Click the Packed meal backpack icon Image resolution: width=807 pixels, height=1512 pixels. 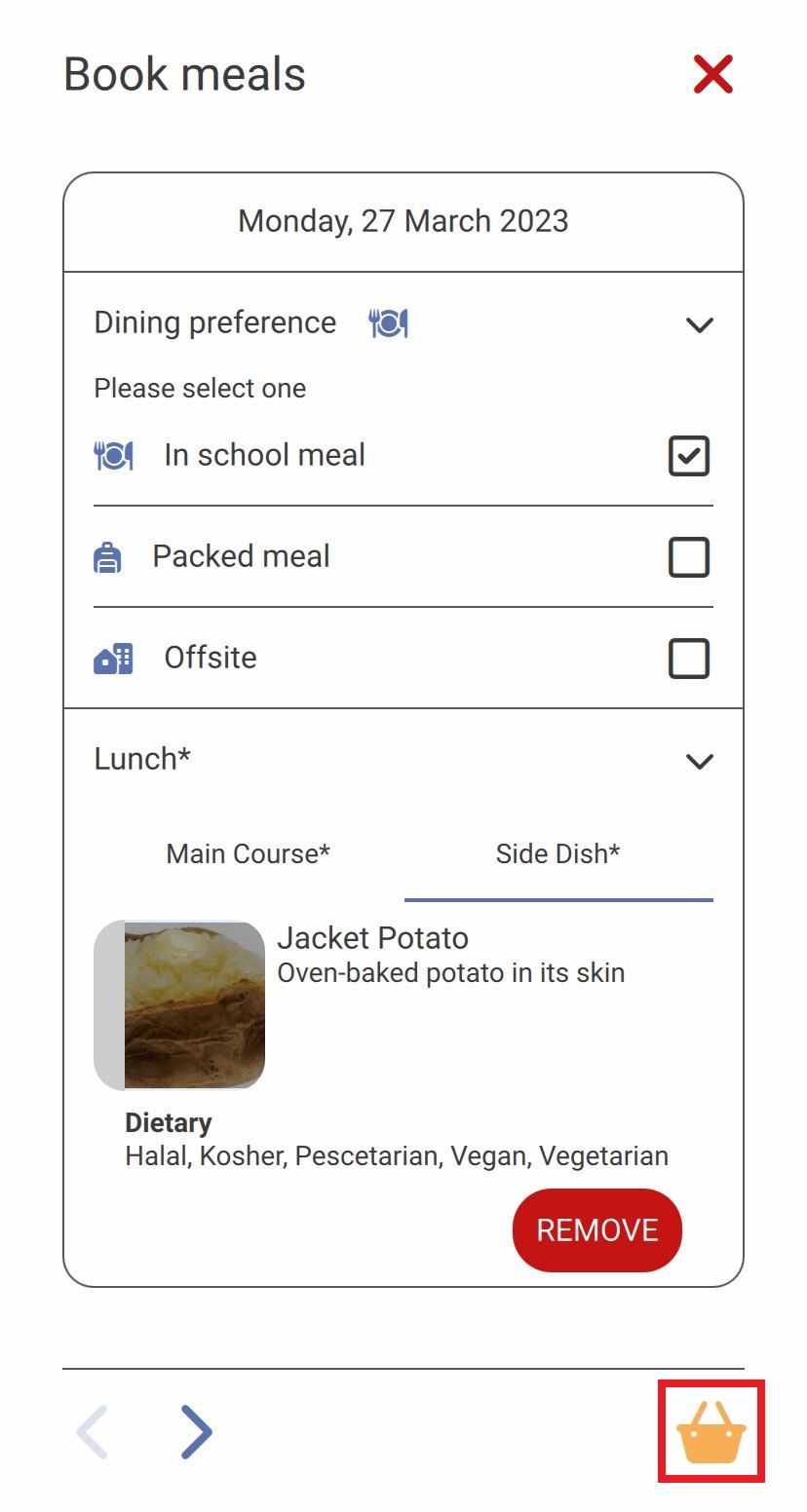point(107,556)
